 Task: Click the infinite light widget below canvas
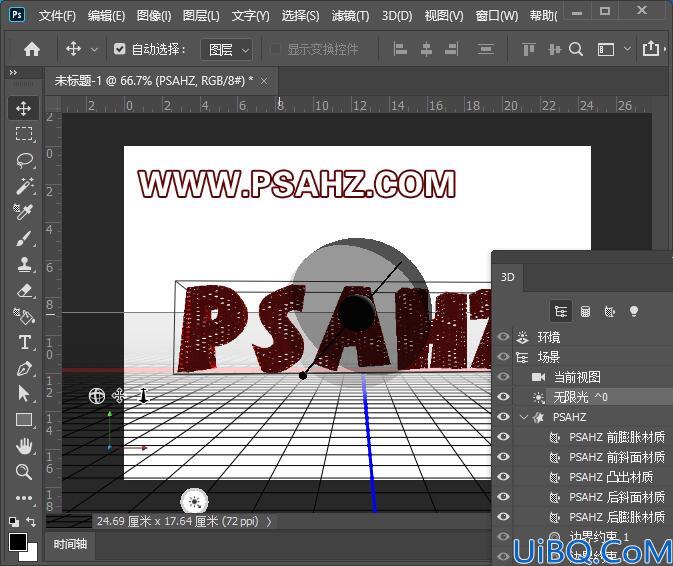[x=194, y=501]
